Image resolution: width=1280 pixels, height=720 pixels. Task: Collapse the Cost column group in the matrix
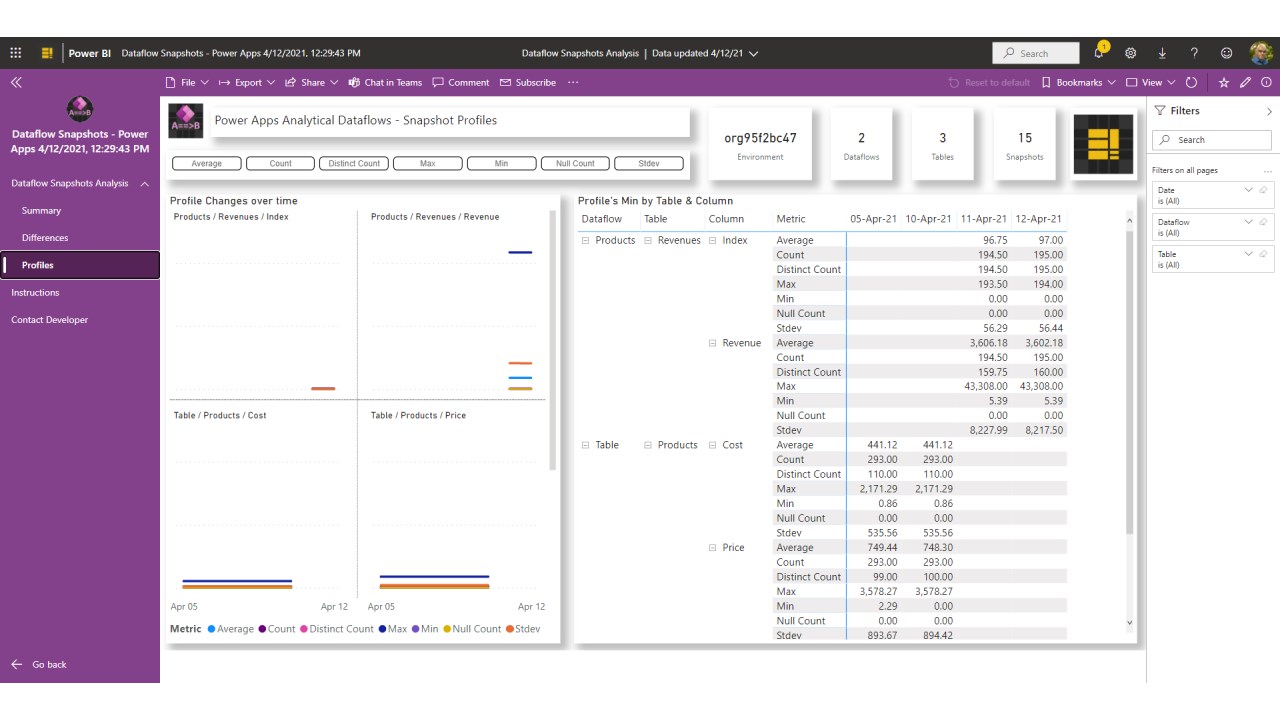tap(713, 445)
